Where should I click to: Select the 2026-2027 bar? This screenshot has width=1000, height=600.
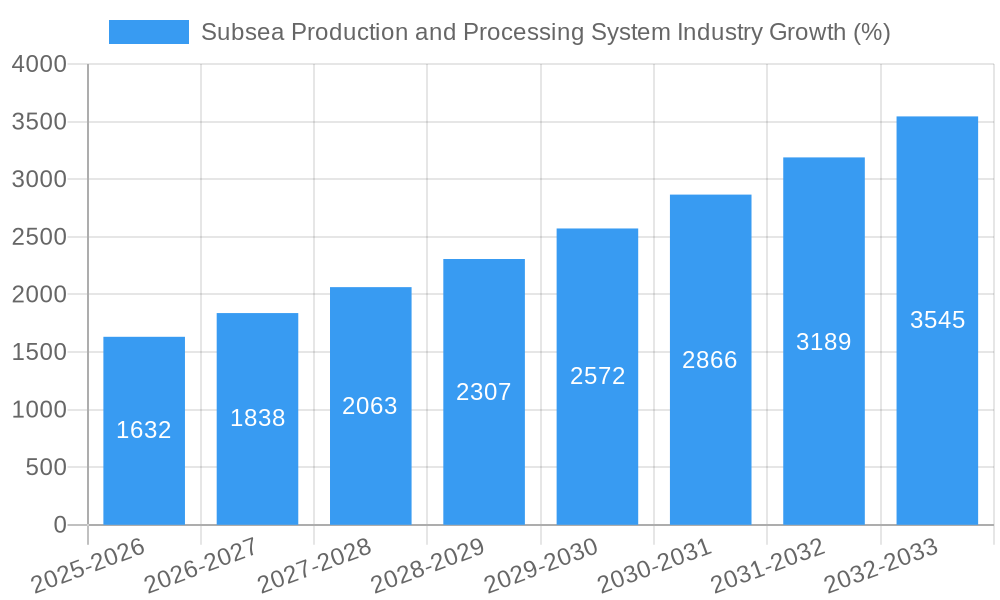tap(258, 419)
